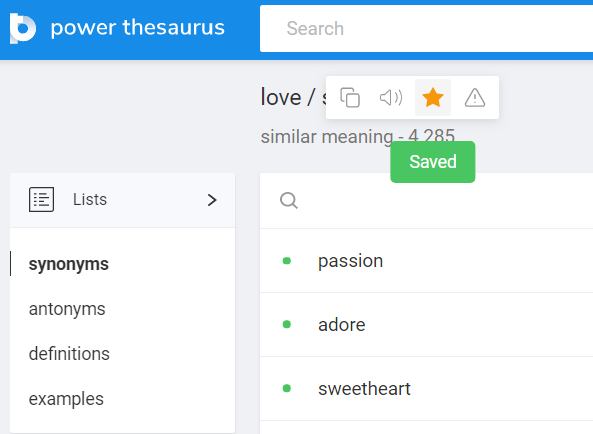Open the examples tab

(x=66, y=399)
